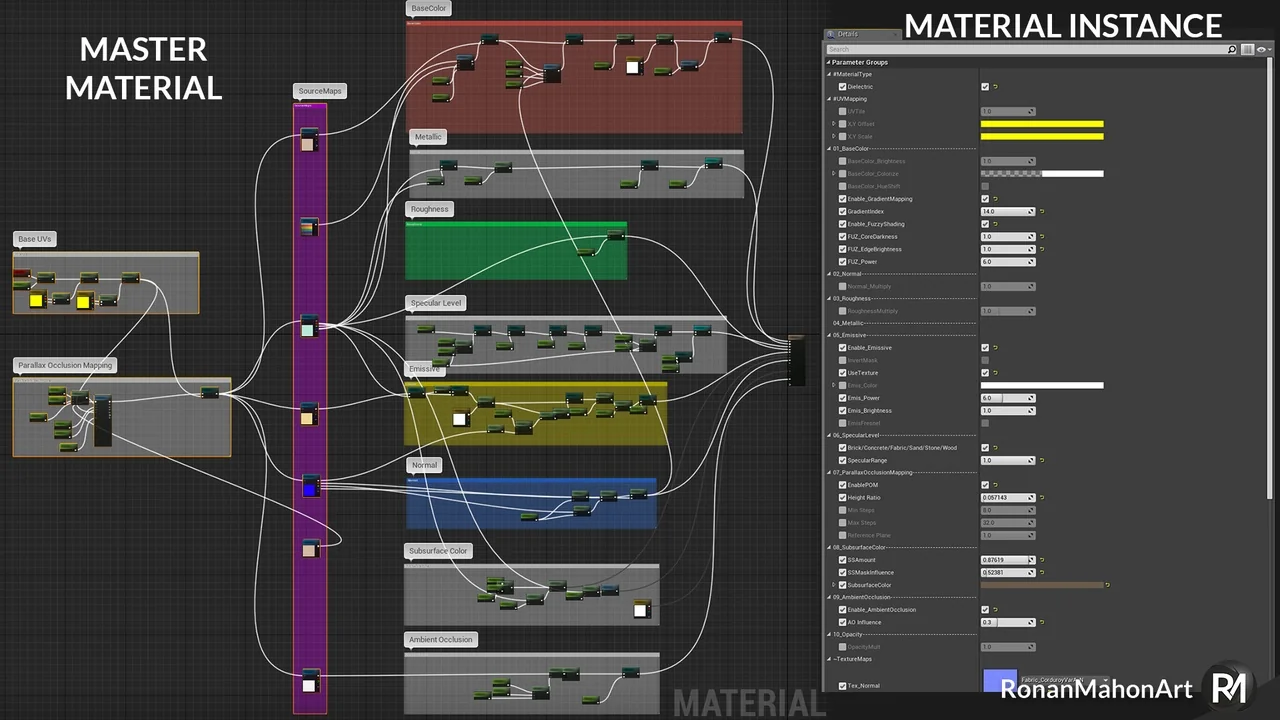
Task: Collapse the 01_BaseColor parameter group
Action: point(830,149)
